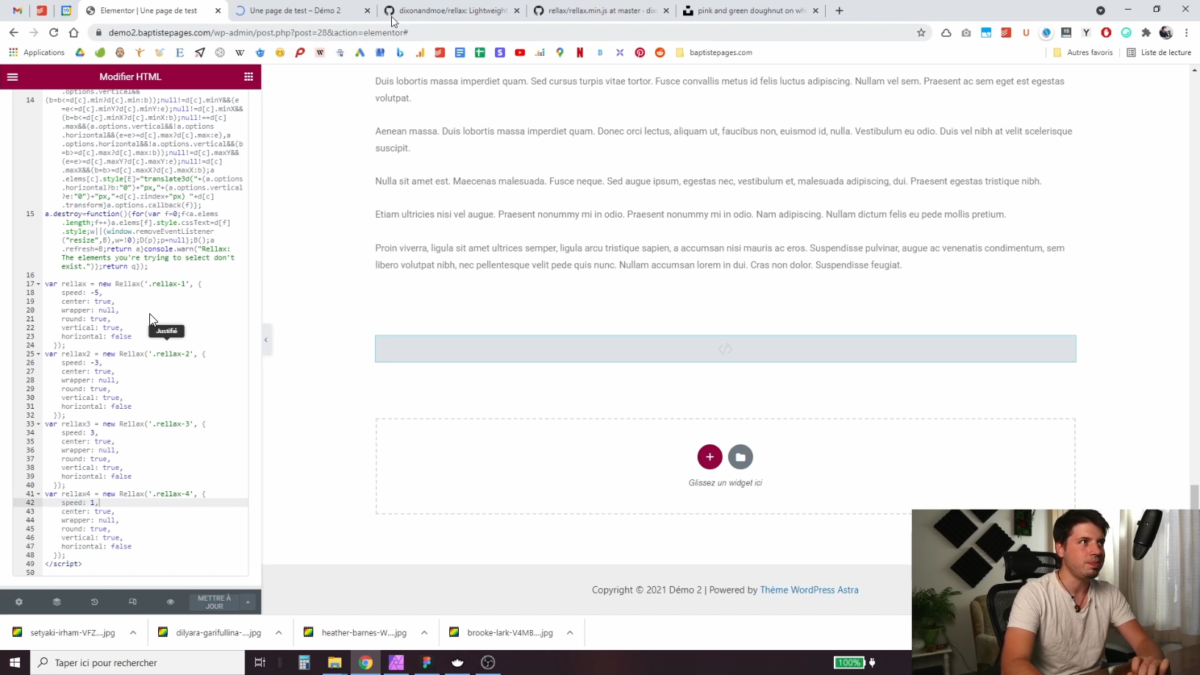This screenshot has width=1200, height=675.
Task: Click the METTRE À JOUR button
Action: pyautogui.click(x=214, y=602)
